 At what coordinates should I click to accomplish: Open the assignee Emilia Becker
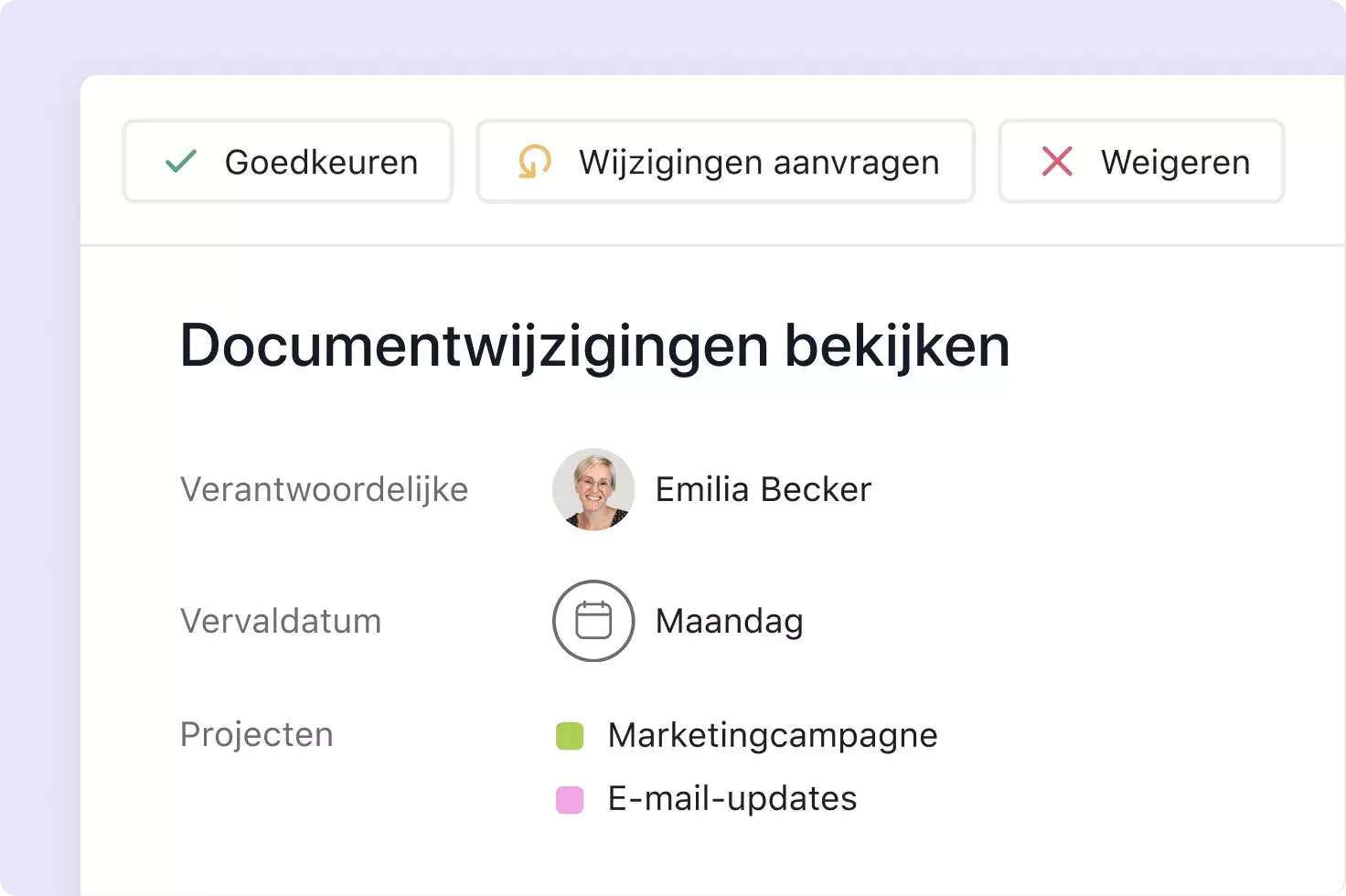click(x=763, y=489)
